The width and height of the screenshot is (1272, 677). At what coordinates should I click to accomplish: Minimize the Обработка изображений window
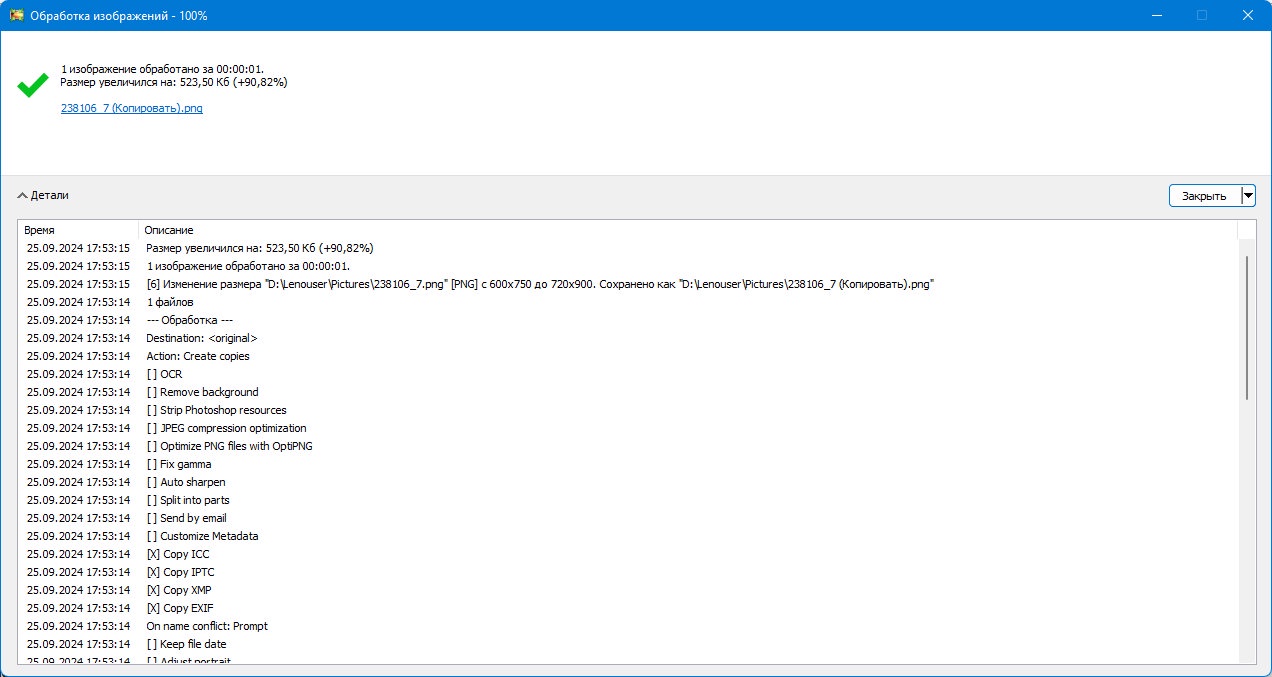(x=1156, y=16)
